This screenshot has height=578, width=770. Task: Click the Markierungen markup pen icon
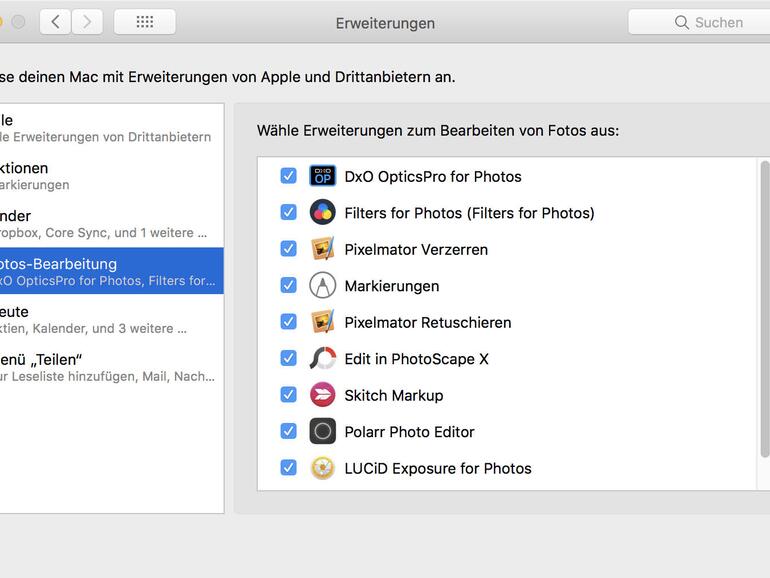coord(323,285)
